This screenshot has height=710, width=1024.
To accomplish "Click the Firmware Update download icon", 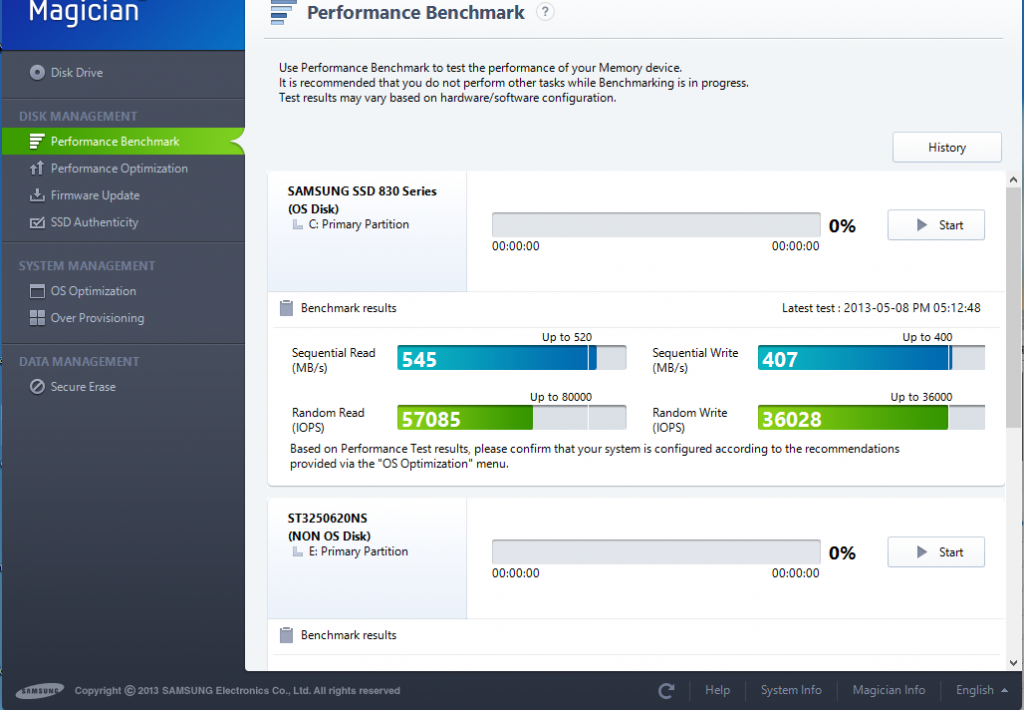I will pyautogui.click(x=37, y=195).
